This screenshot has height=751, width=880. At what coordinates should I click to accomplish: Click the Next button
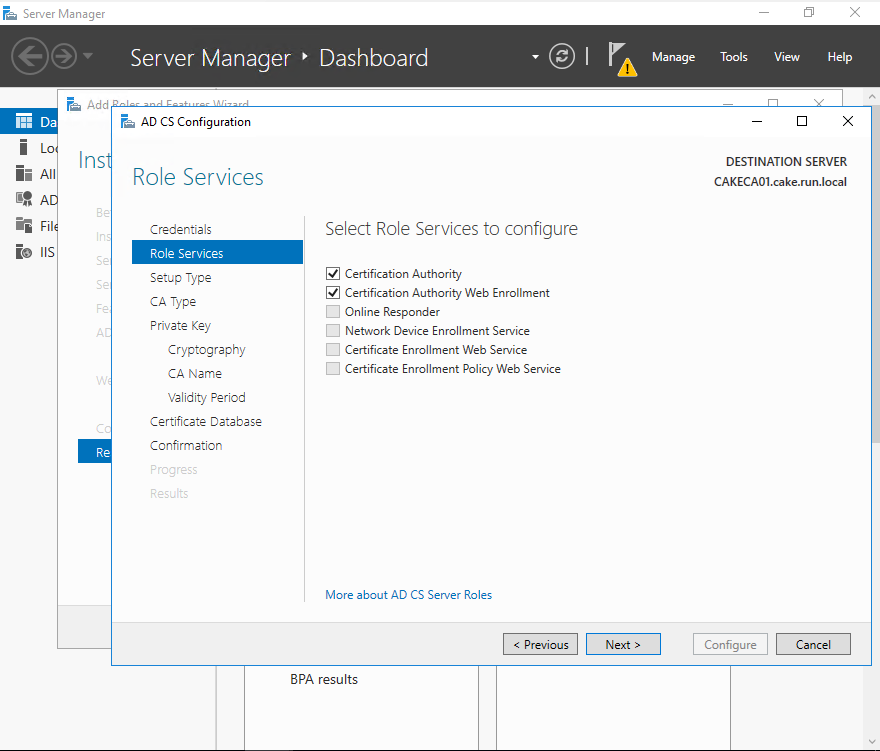[x=623, y=644]
